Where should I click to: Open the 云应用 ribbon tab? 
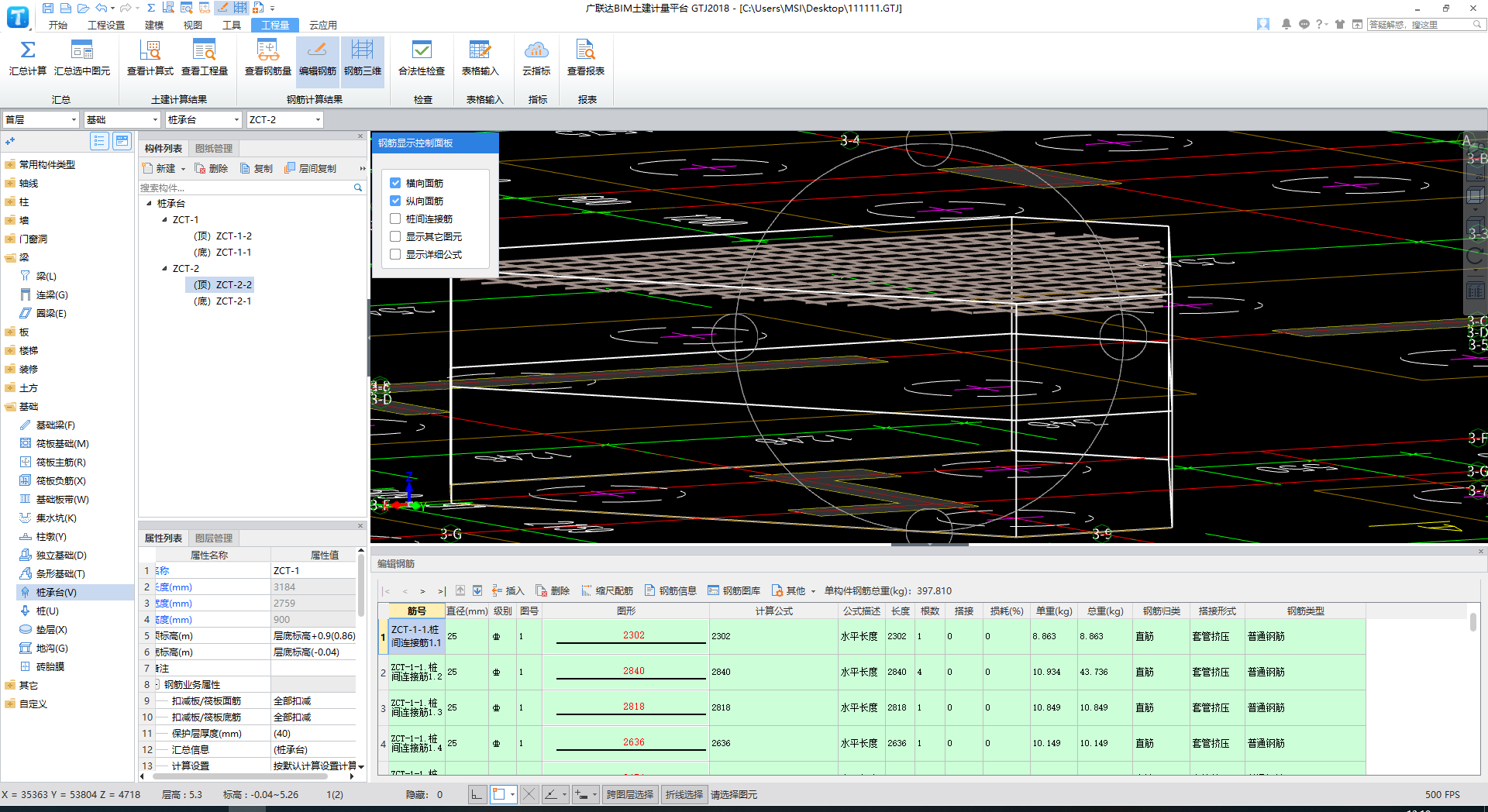point(323,25)
